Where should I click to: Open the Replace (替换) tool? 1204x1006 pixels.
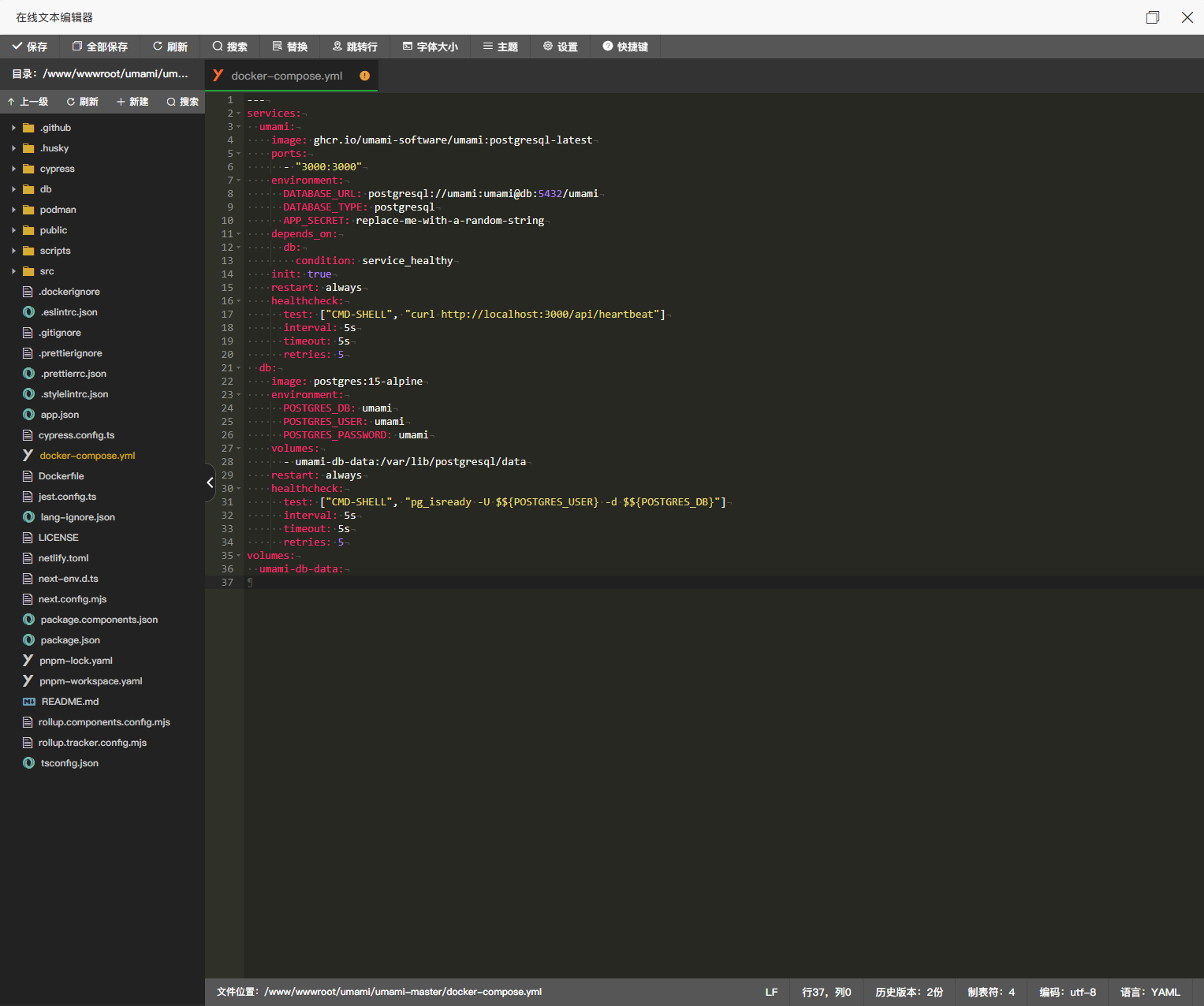point(289,47)
